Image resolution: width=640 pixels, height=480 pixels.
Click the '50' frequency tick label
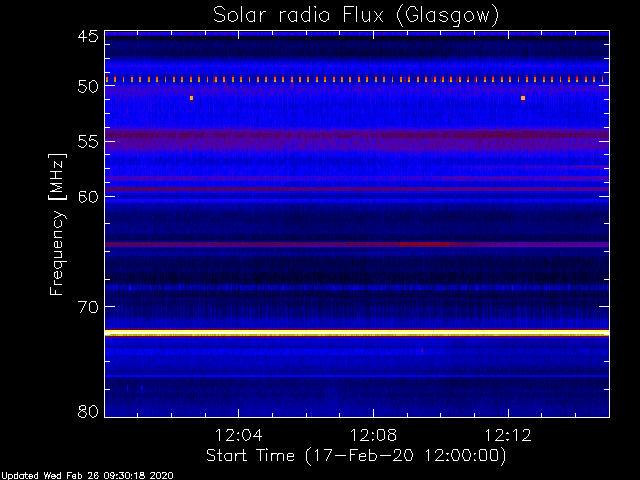coord(88,87)
